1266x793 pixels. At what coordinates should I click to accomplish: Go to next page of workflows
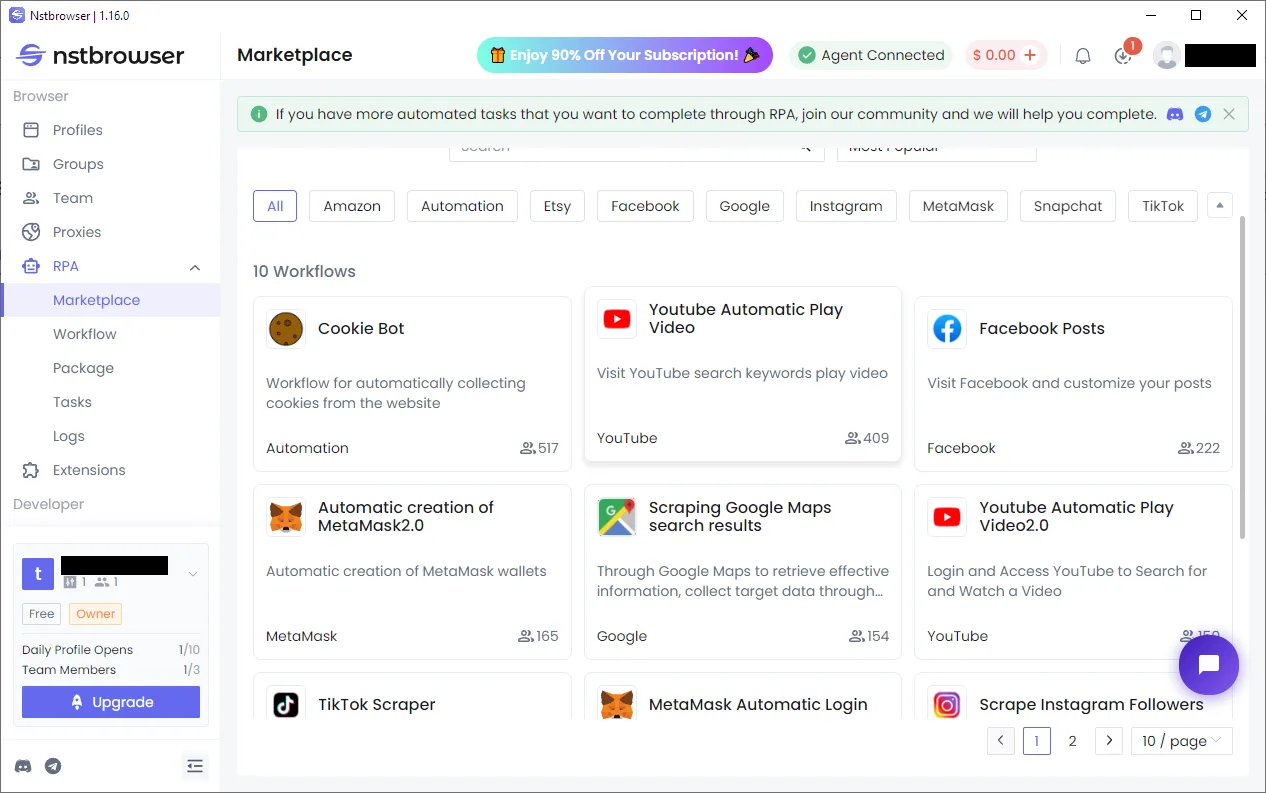(x=1109, y=741)
